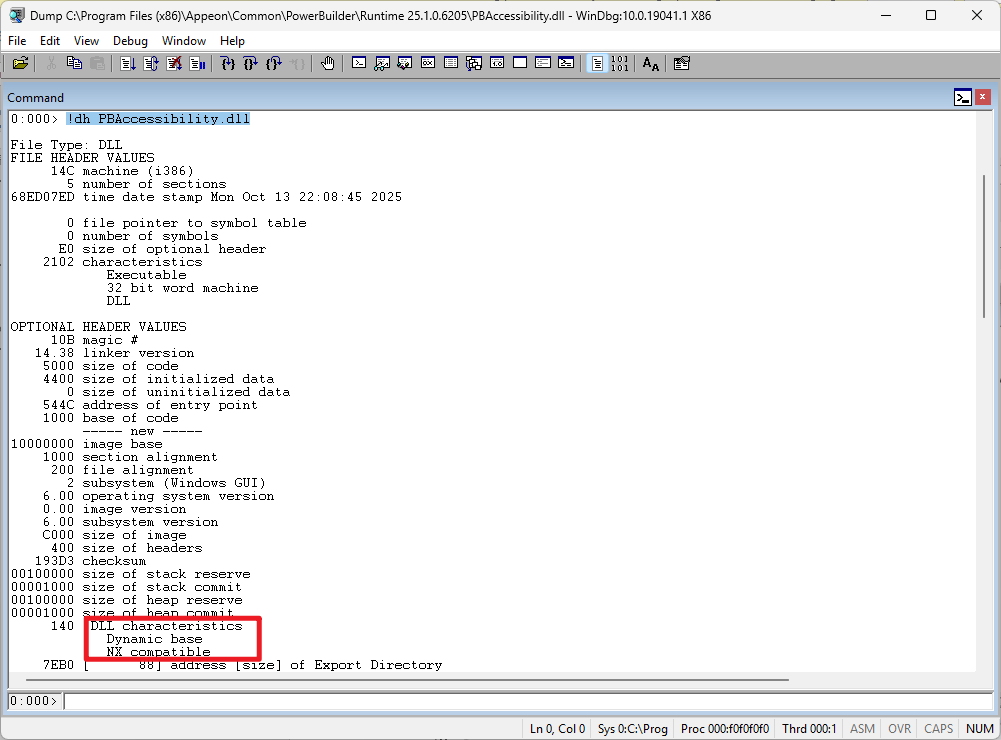Click the Step Over braces icon
The height and width of the screenshot is (740, 1001).
(x=250, y=63)
